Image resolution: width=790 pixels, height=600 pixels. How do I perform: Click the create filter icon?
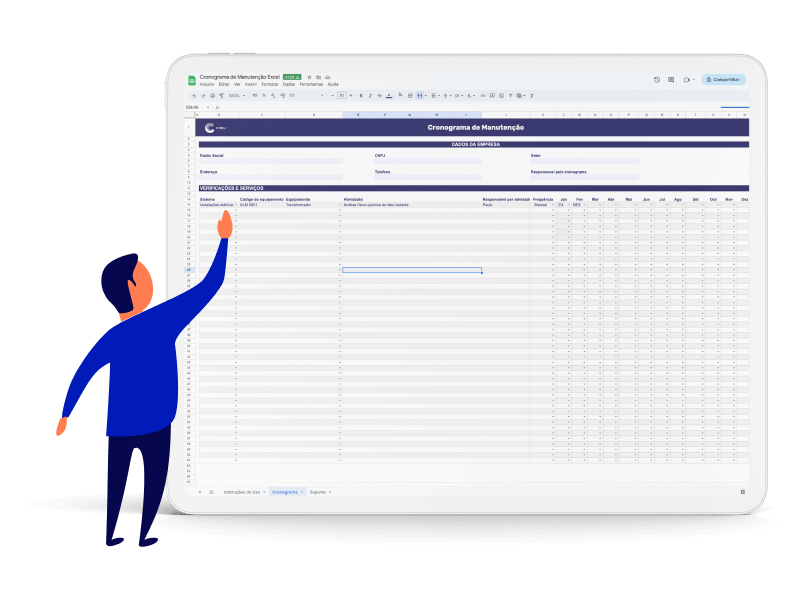[x=510, y=96]
